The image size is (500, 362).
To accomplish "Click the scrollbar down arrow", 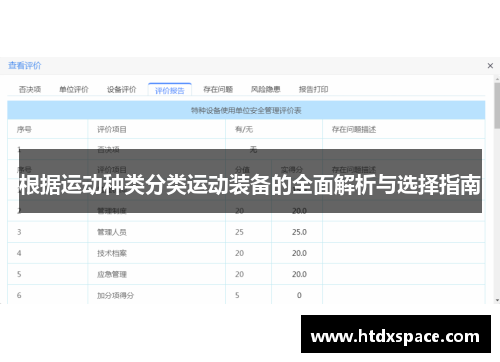I will (x=497, y=300).
